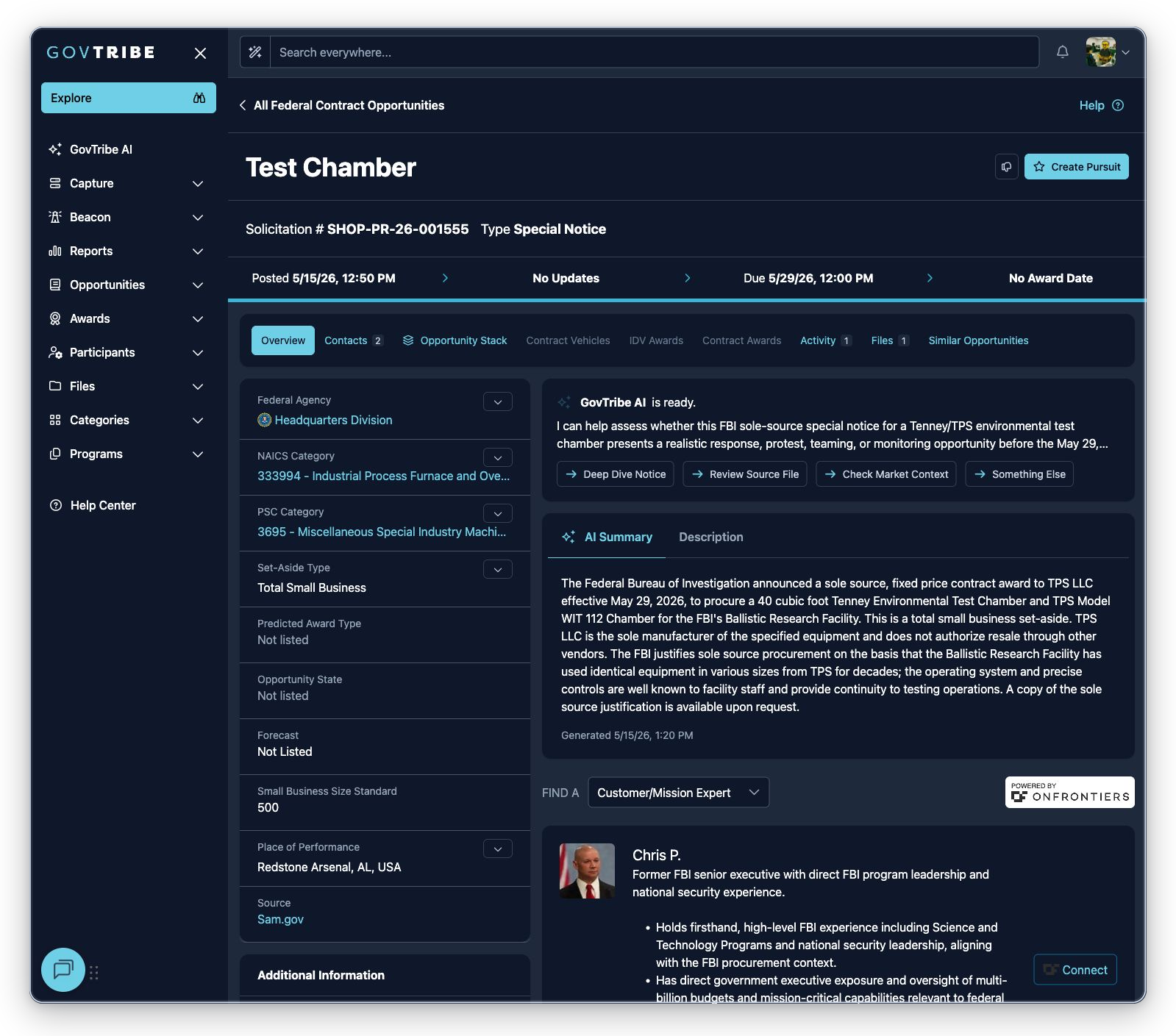
Task: Click Chris P. profile photo
Action: point(587,871)
